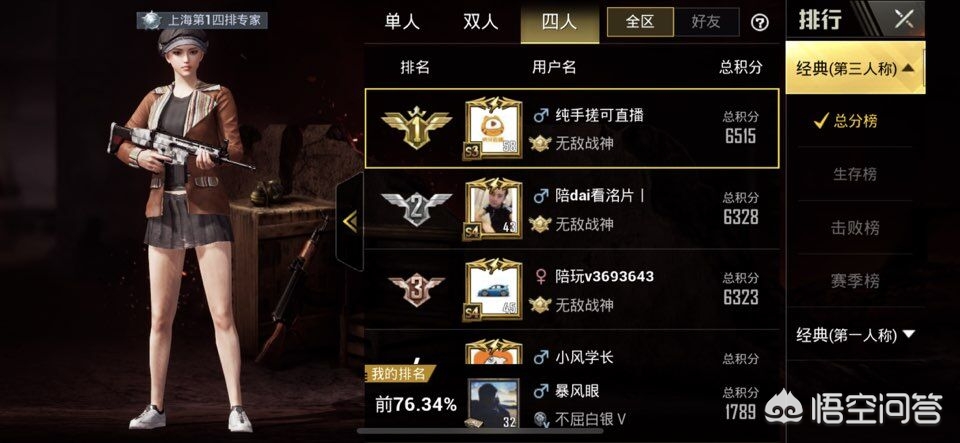Collapse the leaderboard using the left arrow tab
This screenshot has width=960, height=443.
coord(351,222)
